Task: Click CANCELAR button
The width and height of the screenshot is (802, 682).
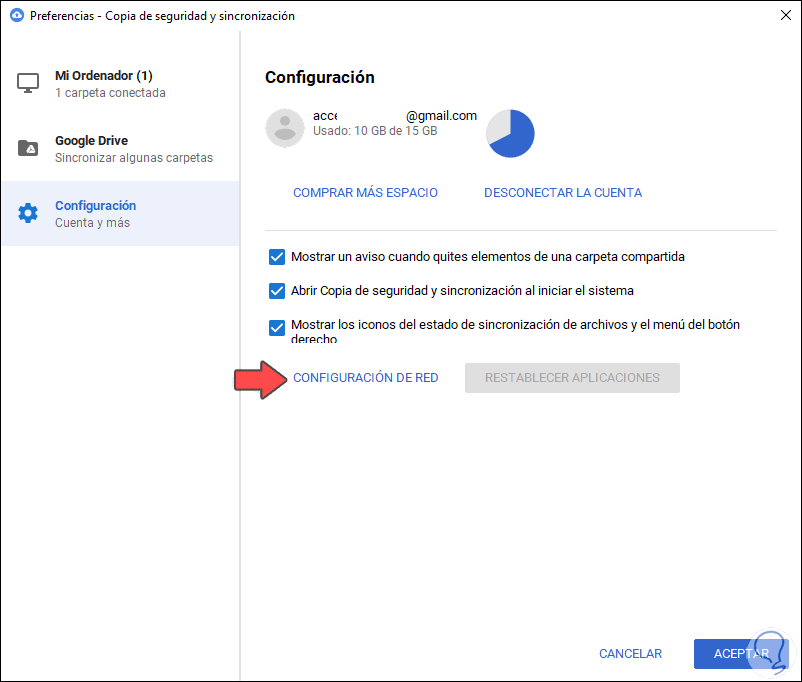Action: pyautogui.click(x=630, y=654)
